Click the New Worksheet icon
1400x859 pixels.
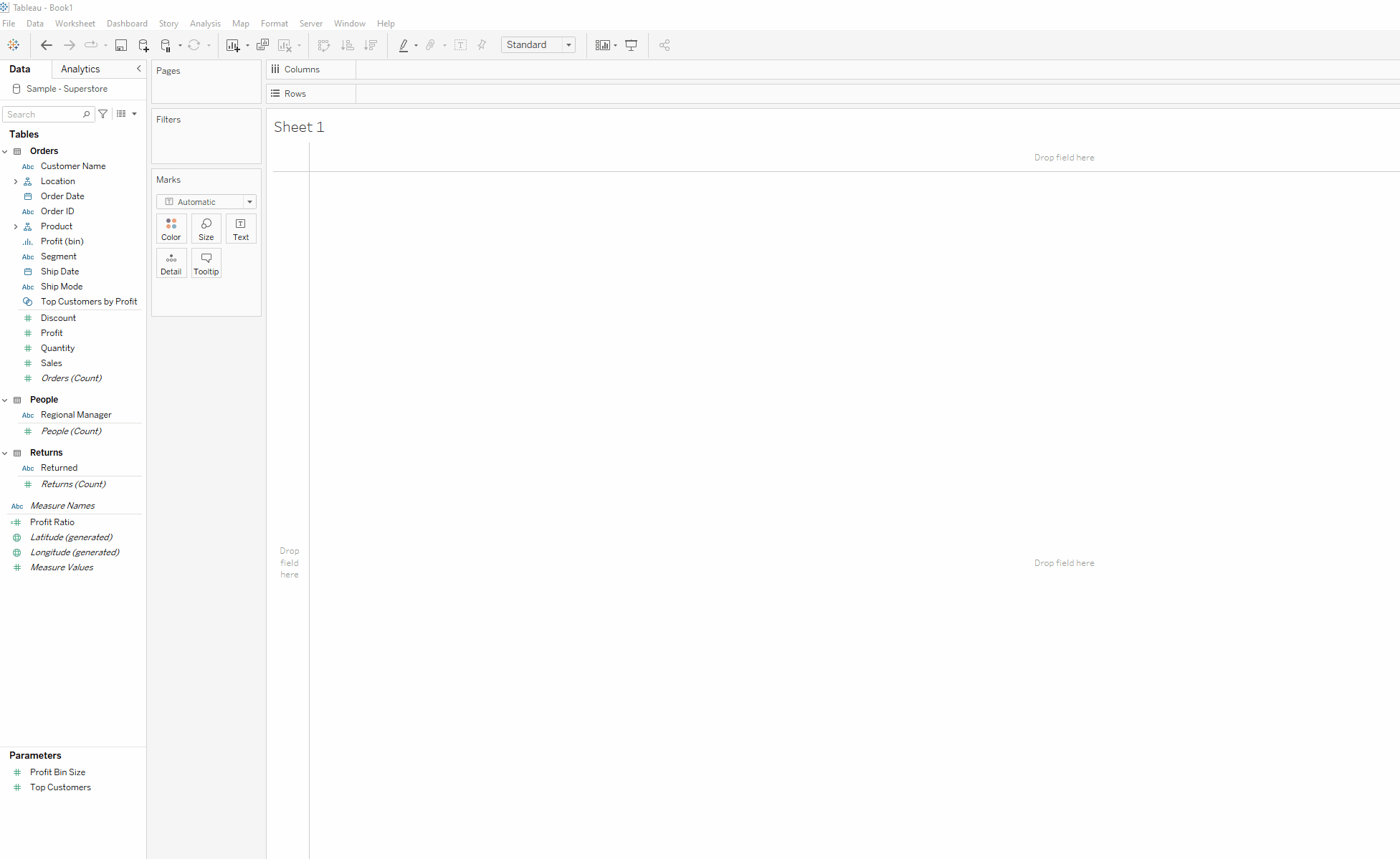(x=232, y=45)
